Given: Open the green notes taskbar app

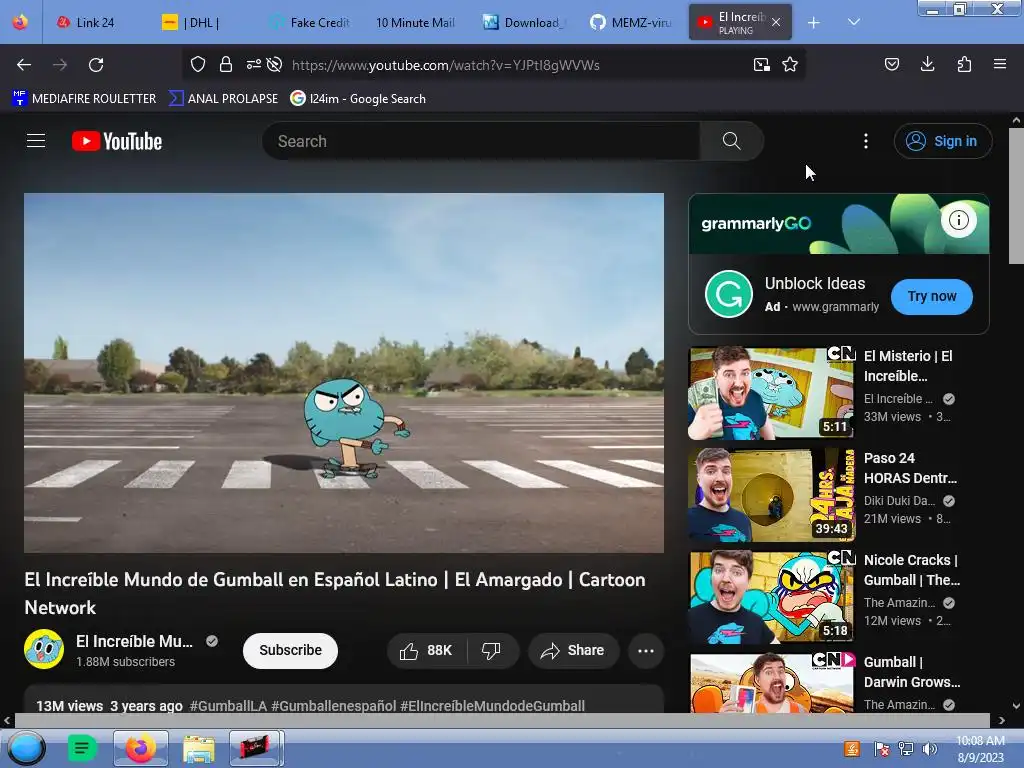Looking at the screenshot, I should (x=82, y=748).
